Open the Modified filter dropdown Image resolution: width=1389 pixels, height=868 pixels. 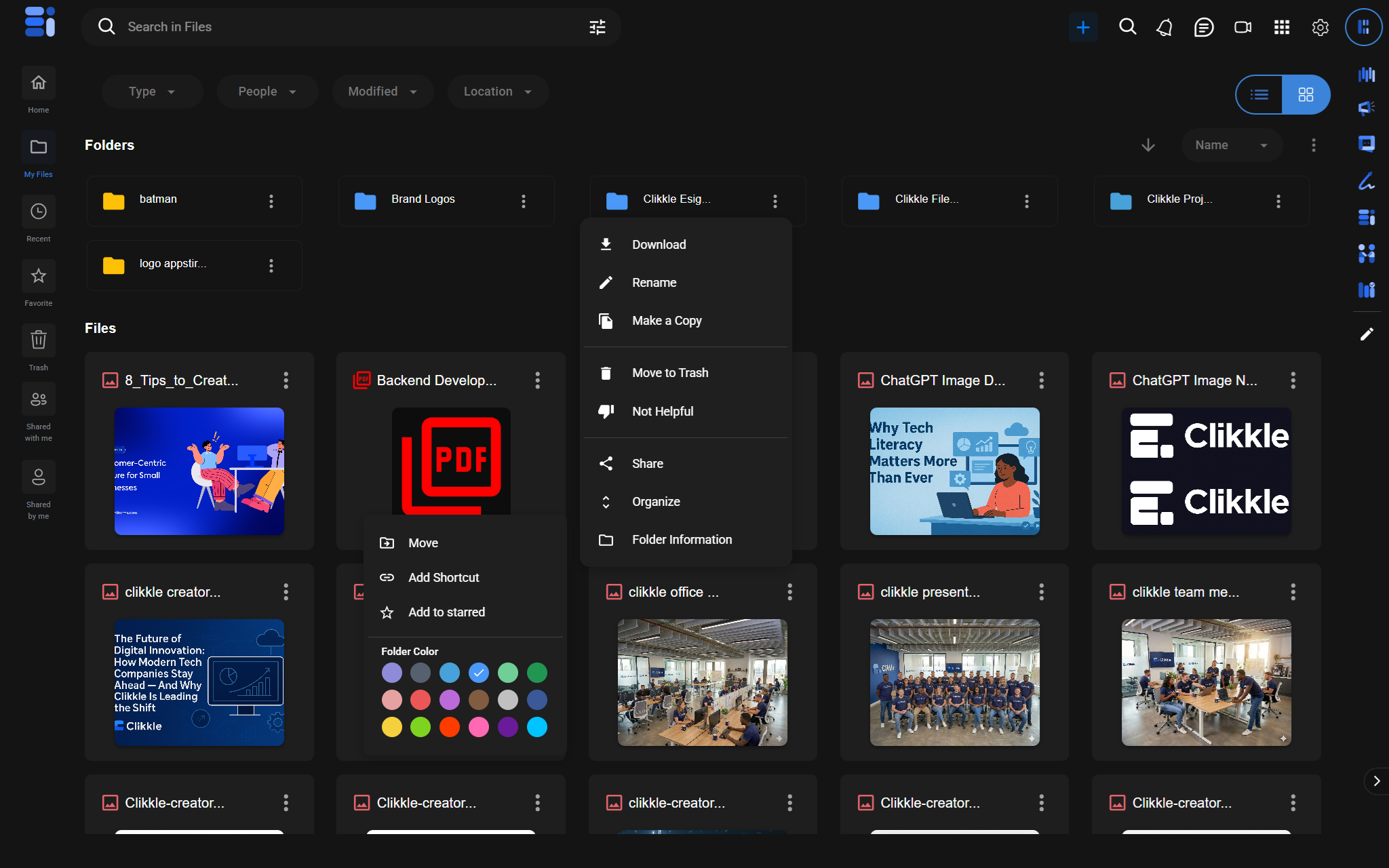tap(383, 92)
